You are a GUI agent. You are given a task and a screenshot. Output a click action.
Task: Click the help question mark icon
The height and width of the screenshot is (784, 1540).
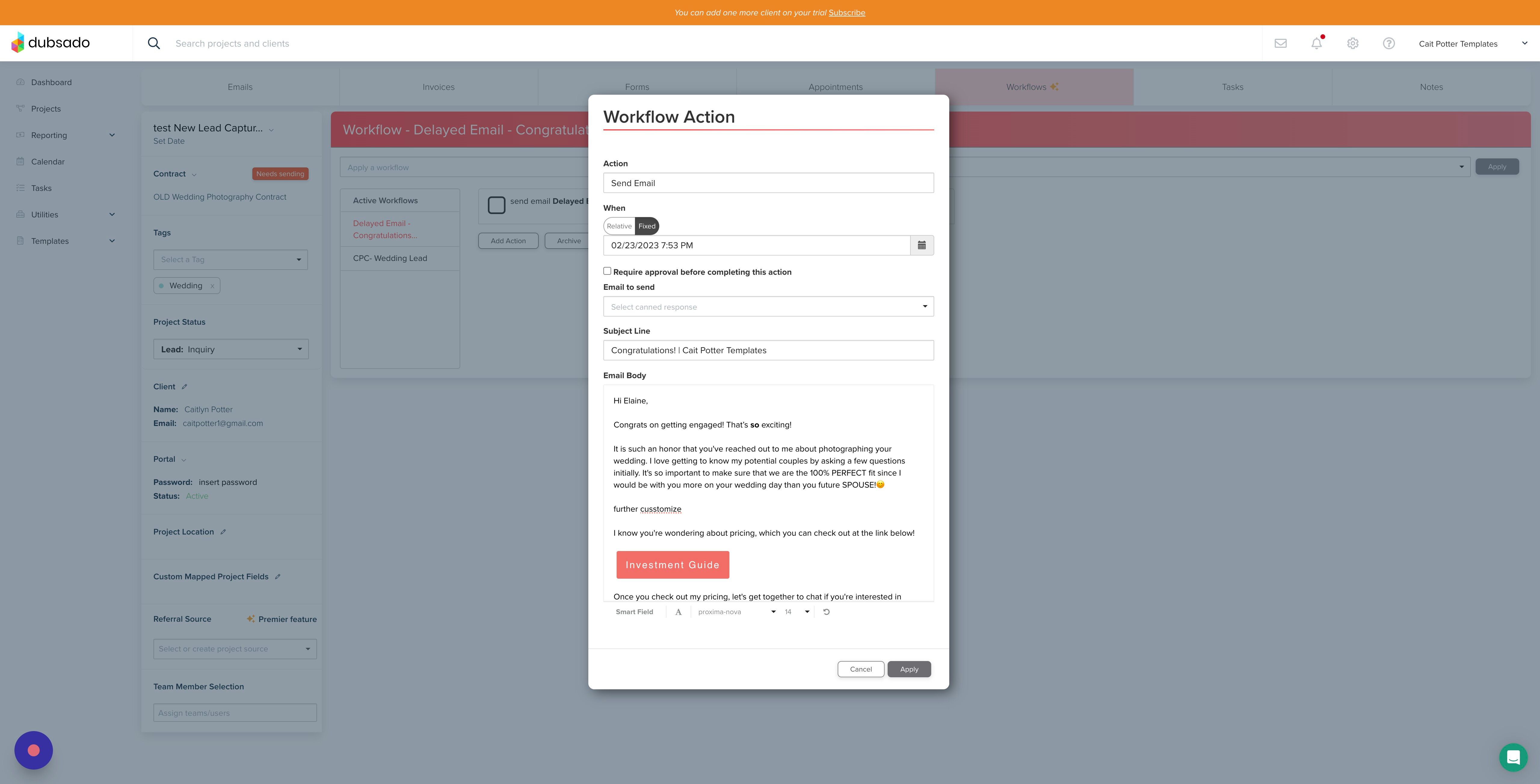tap(1389, 44)
